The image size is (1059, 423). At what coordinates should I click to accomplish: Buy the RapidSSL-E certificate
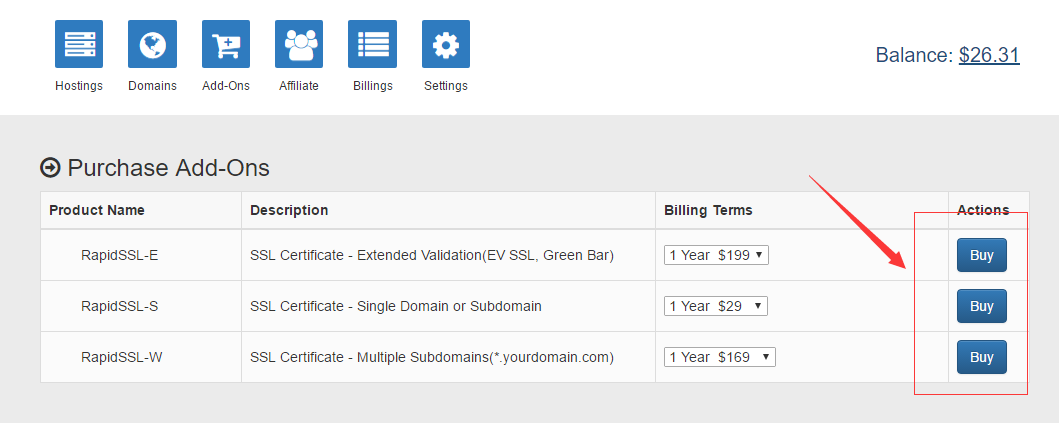pos(981,255)
